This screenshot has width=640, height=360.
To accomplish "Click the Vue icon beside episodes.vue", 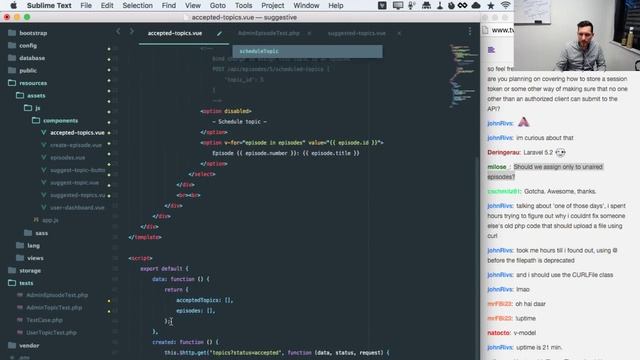I will [x=44, y=158].
